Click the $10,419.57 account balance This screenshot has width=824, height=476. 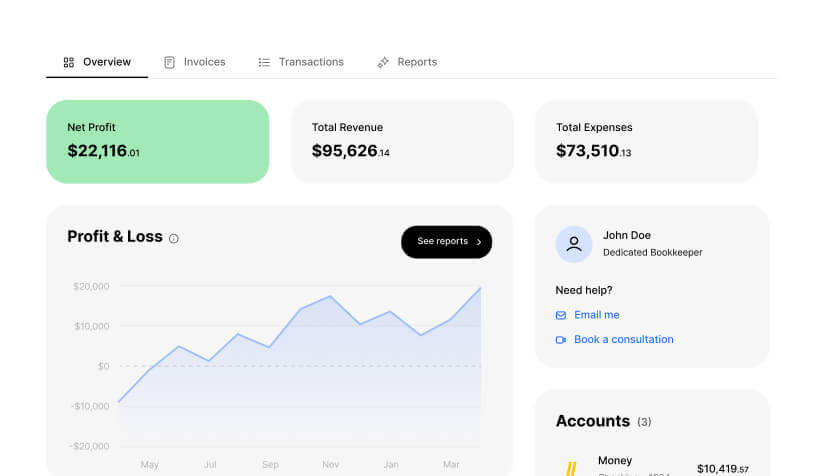[x=723, y=469]
